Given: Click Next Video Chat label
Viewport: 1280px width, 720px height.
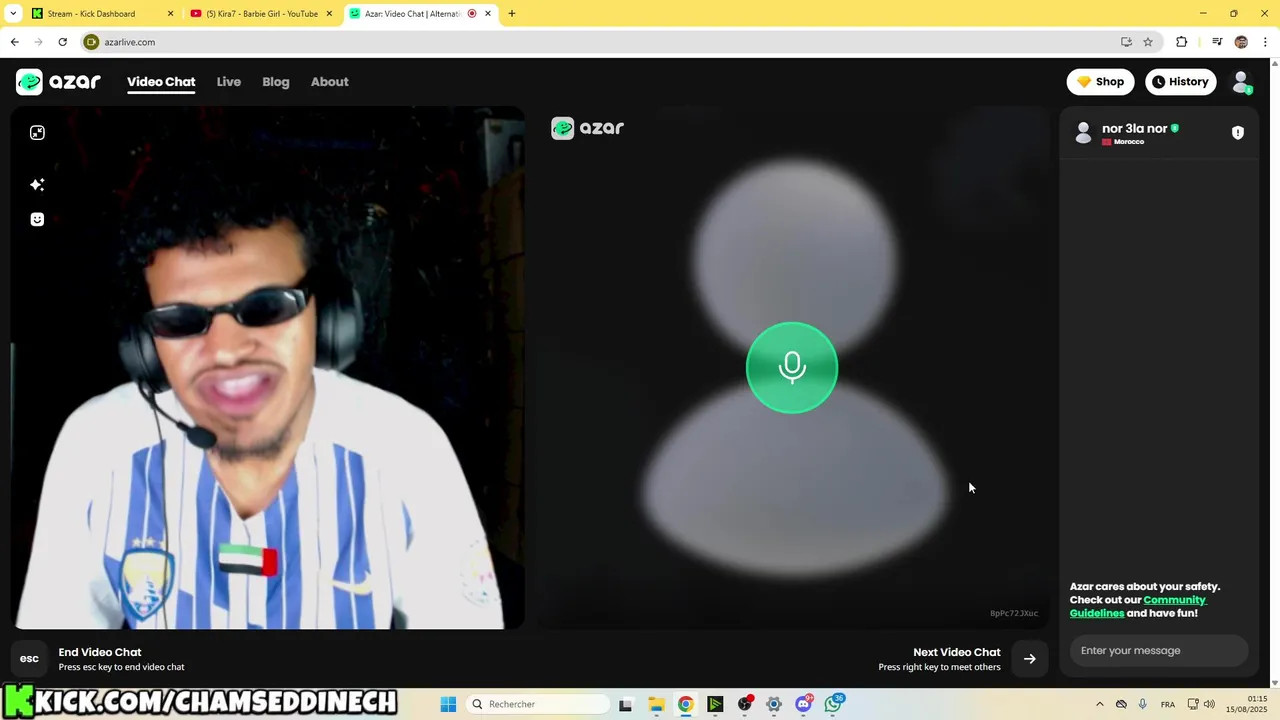Looking at the screenshot, I should click(956, 652).
